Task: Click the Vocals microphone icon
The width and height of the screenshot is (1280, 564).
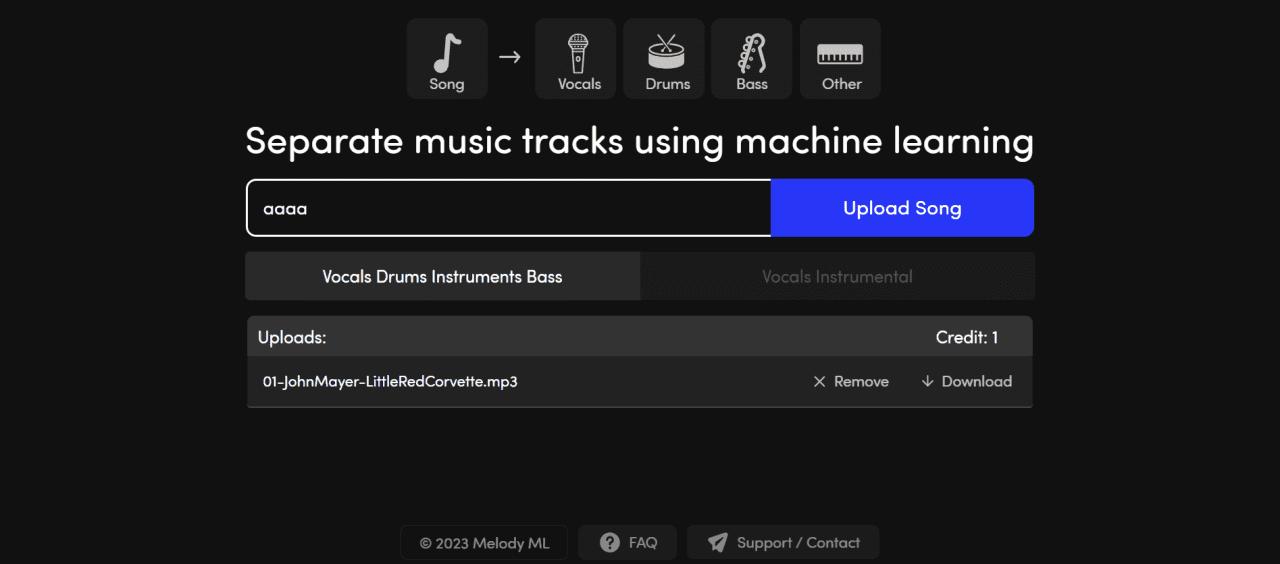Action: click(578, 52)
